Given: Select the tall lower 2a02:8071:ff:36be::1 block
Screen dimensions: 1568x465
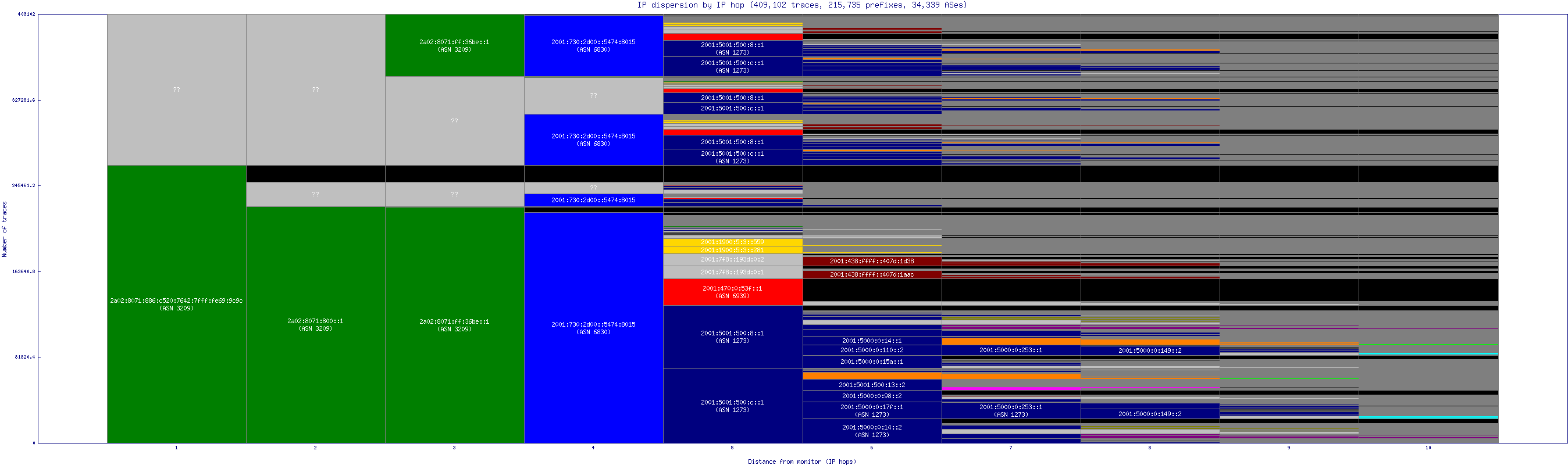Looking at the screenshot, I should click(x=455, y=325).
